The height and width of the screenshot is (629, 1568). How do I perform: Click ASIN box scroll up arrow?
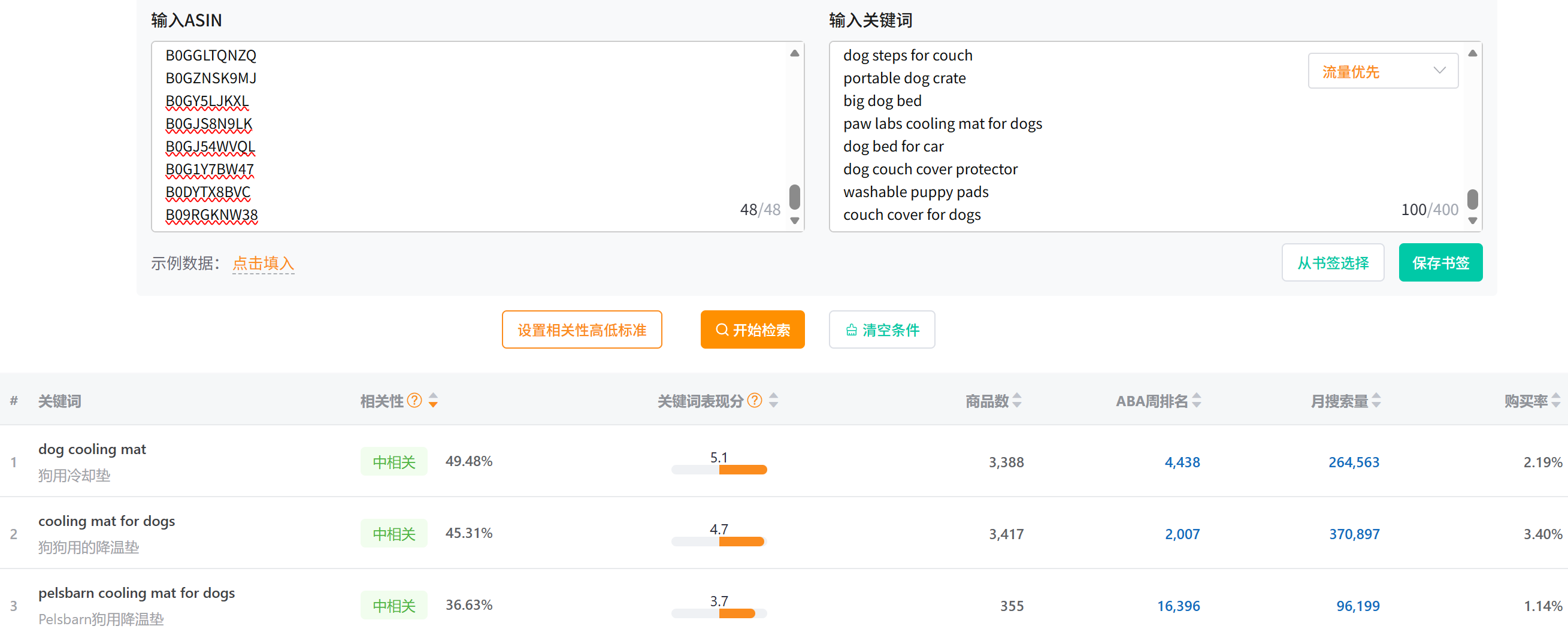[794, 53]
